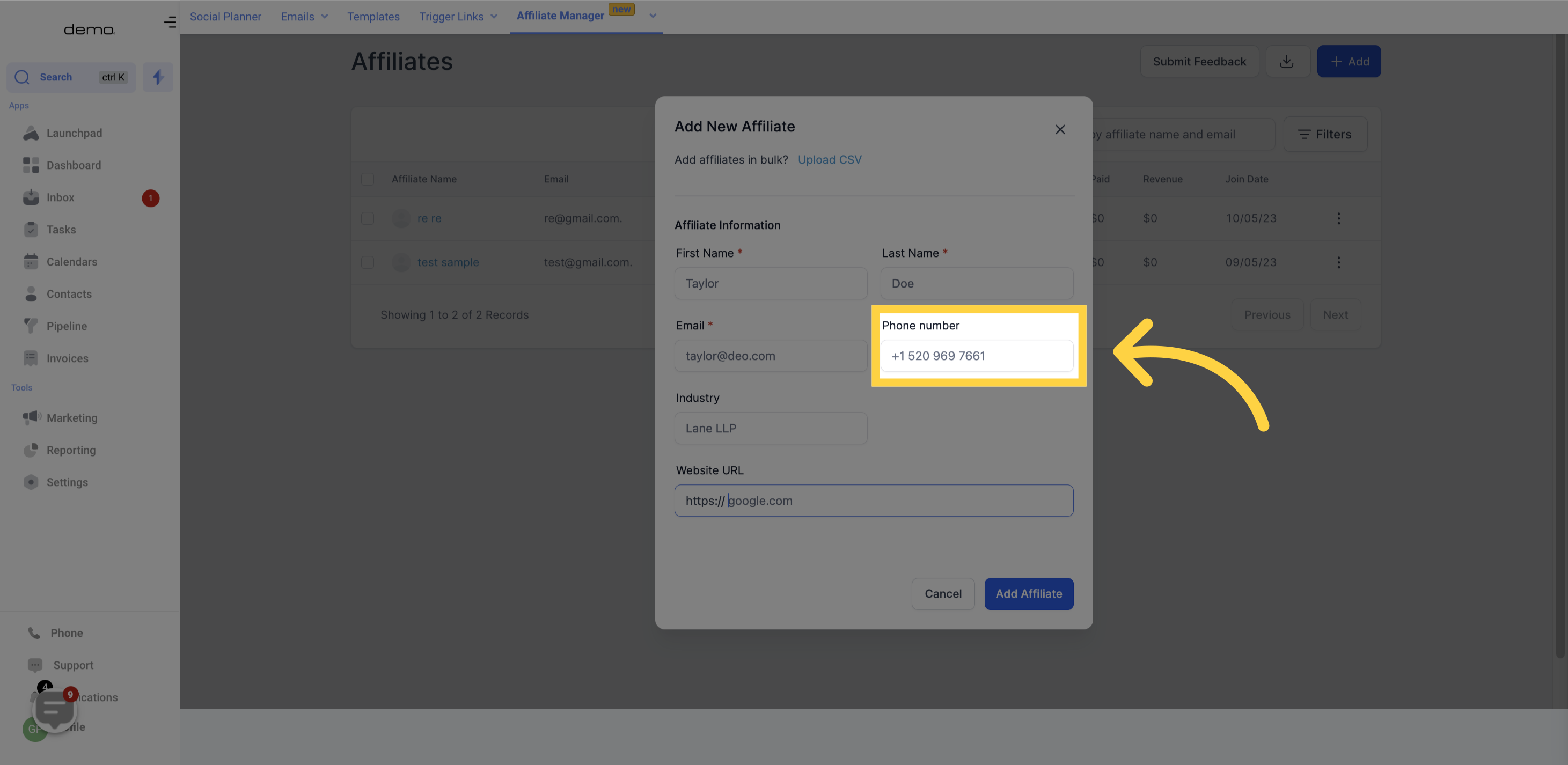Screen dimensions: 1568x765
Task: Click the First Name field containing Taylor
Action: tap(771, 284)
